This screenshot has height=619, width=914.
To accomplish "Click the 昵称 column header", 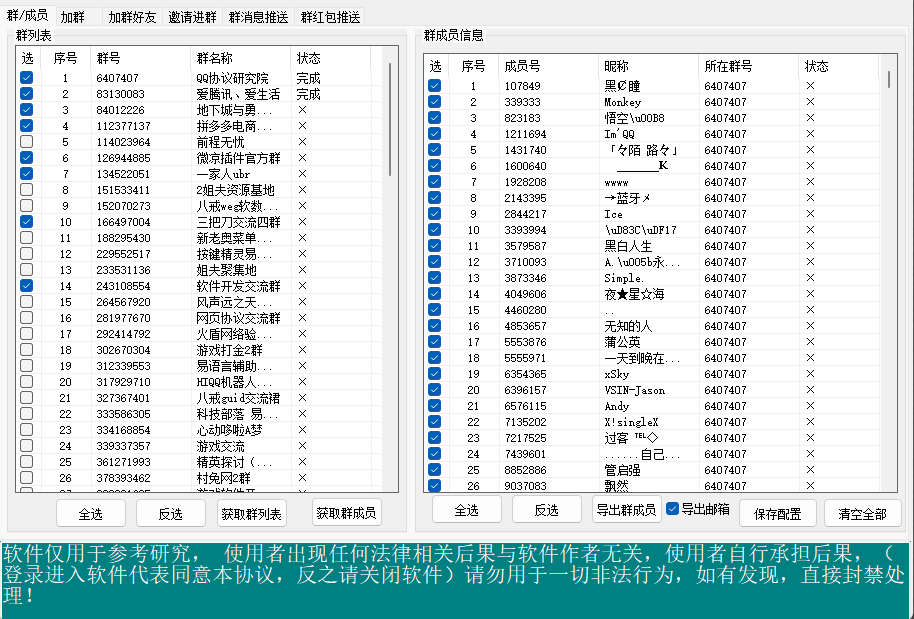I will (647, 66).
